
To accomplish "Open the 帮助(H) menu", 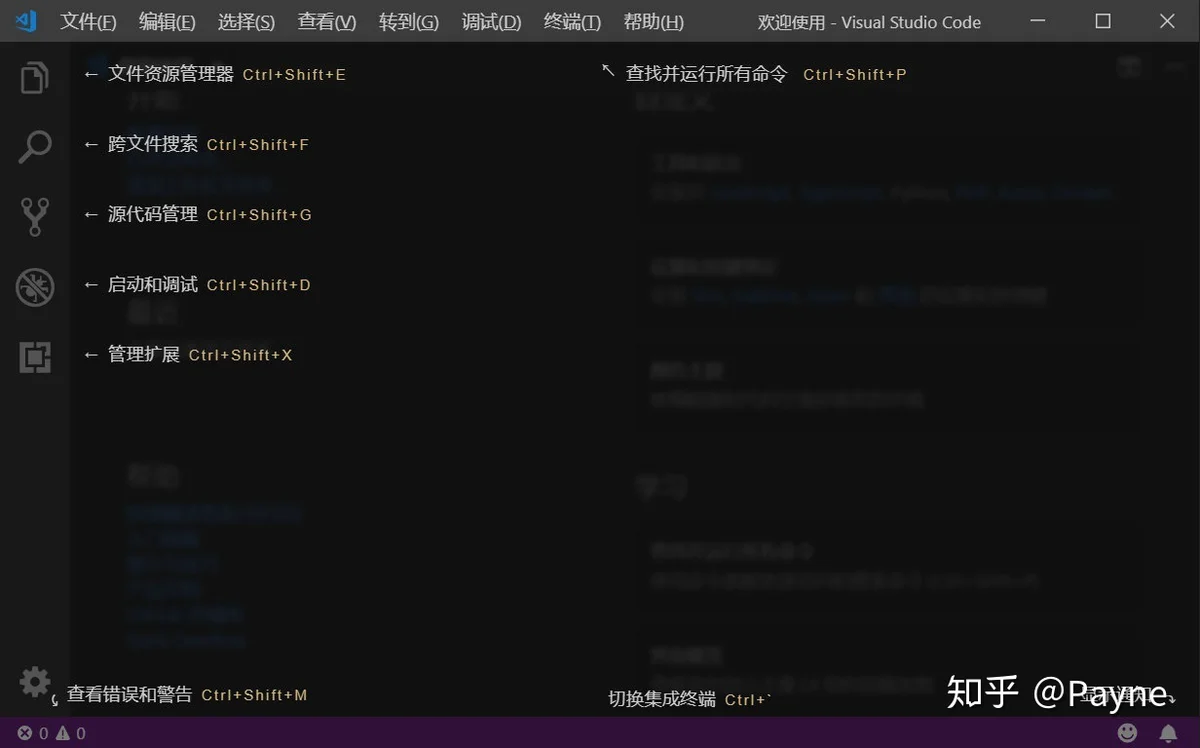I will [x=654, y=22].
